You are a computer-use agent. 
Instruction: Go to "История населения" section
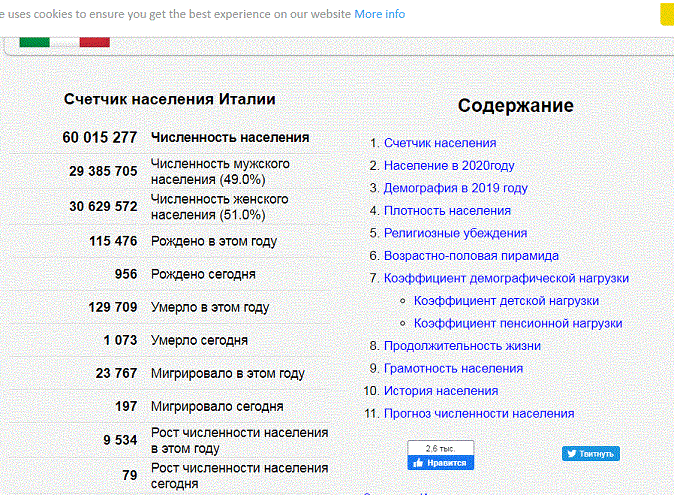[x=441, y=391]
